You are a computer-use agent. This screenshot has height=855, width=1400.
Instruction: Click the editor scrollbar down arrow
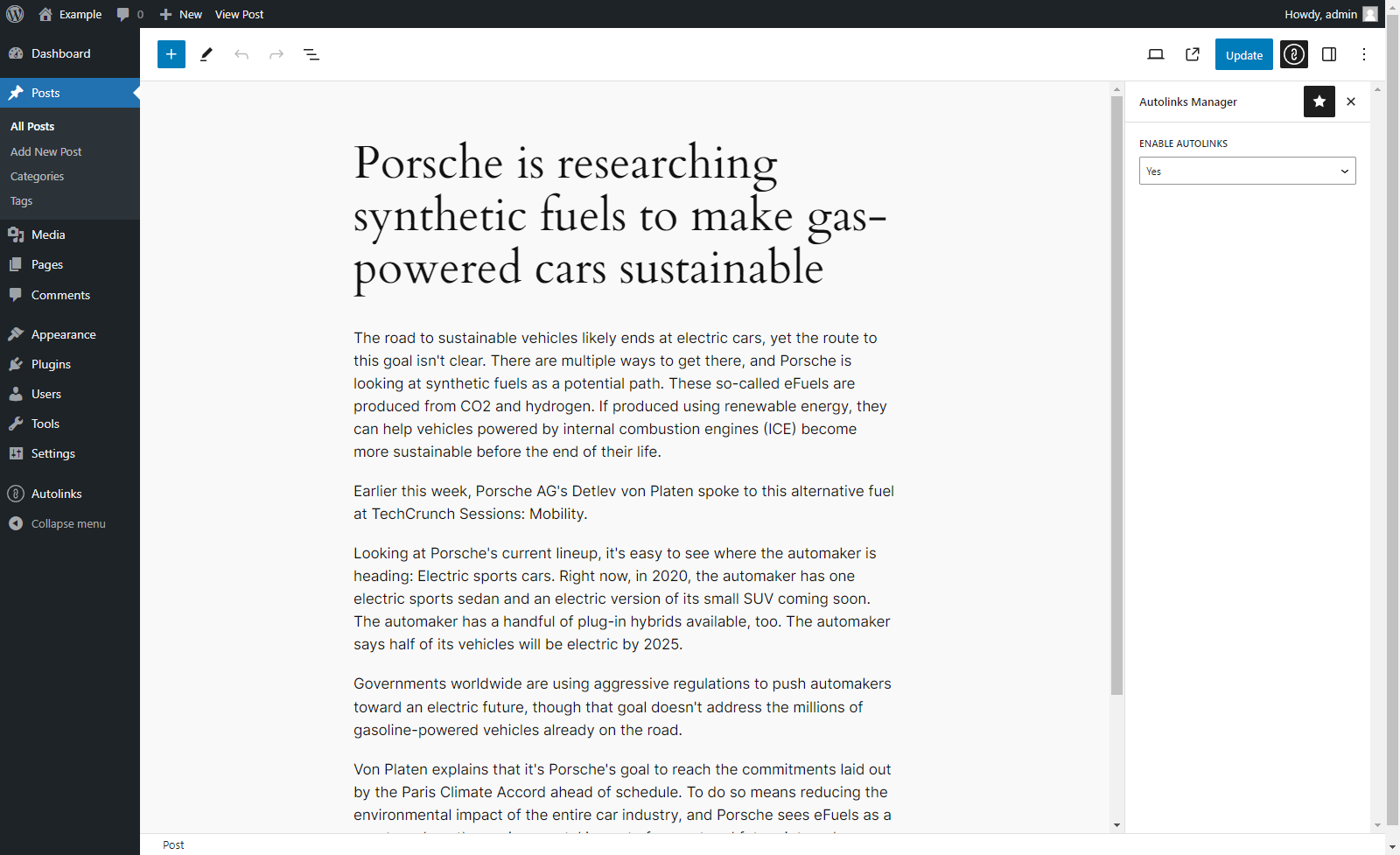[x=1116, y=824]
